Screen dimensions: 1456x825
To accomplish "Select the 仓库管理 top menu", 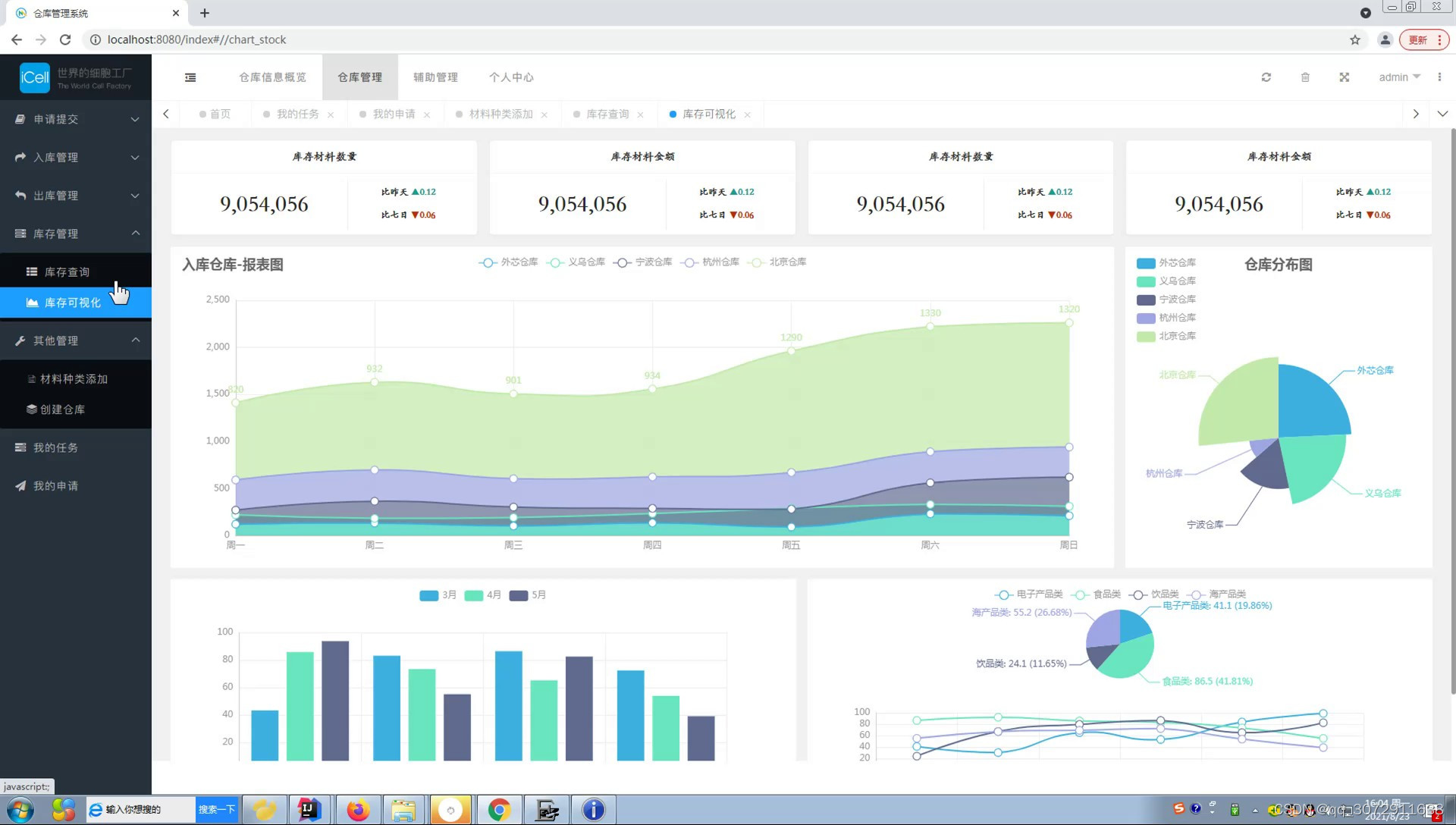I will pos(360,77).
